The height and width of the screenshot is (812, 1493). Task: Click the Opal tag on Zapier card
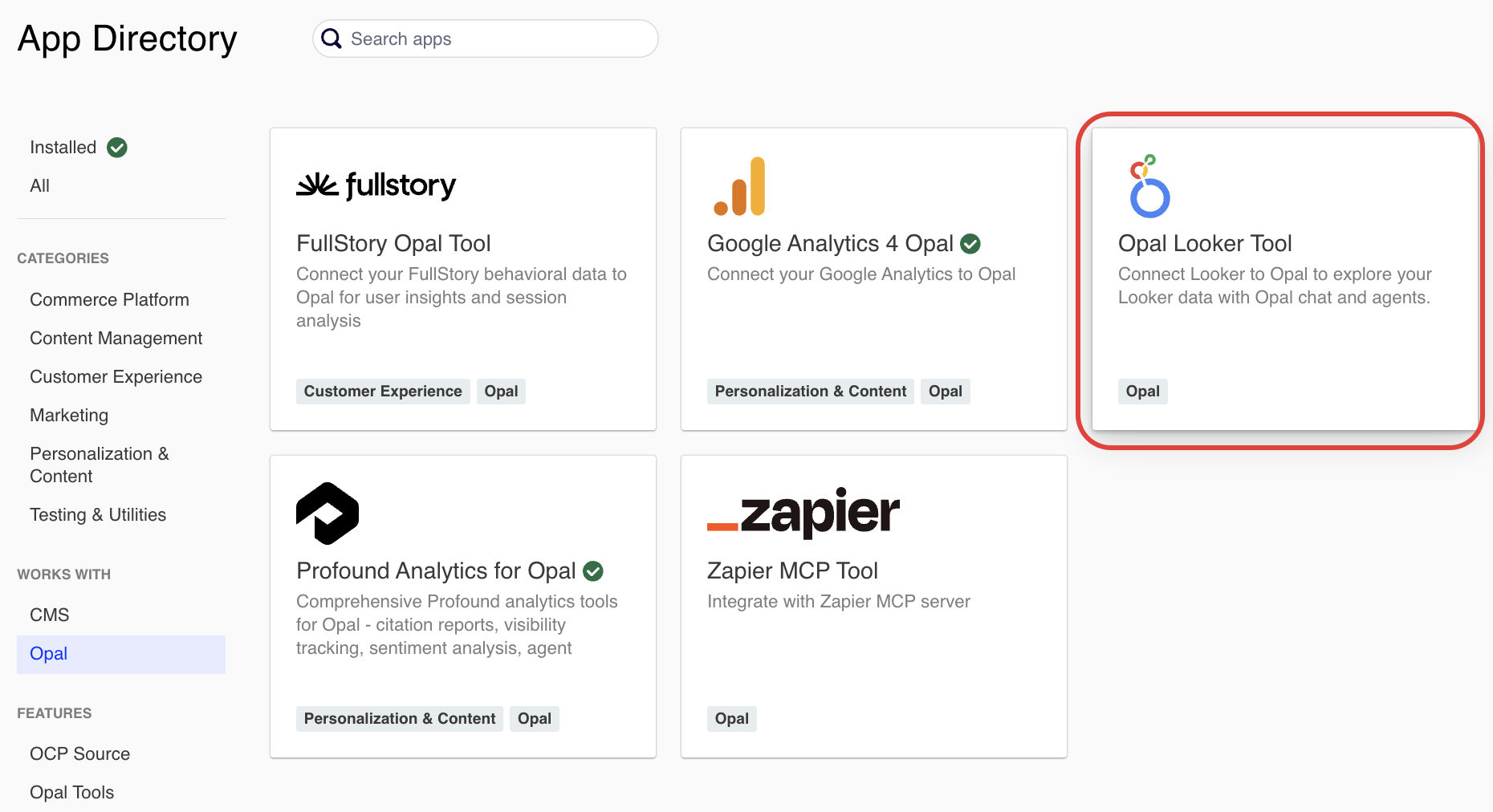731,719
